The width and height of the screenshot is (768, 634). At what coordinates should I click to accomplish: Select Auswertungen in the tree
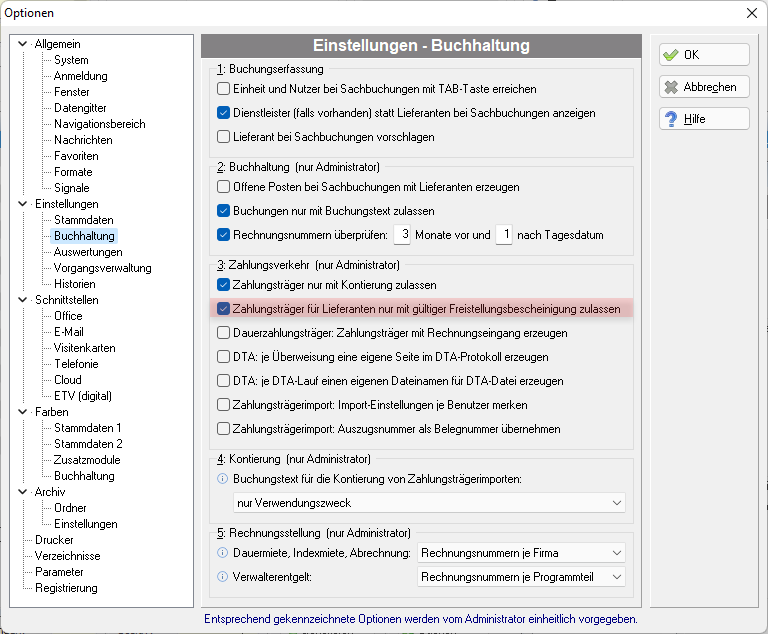88,252
